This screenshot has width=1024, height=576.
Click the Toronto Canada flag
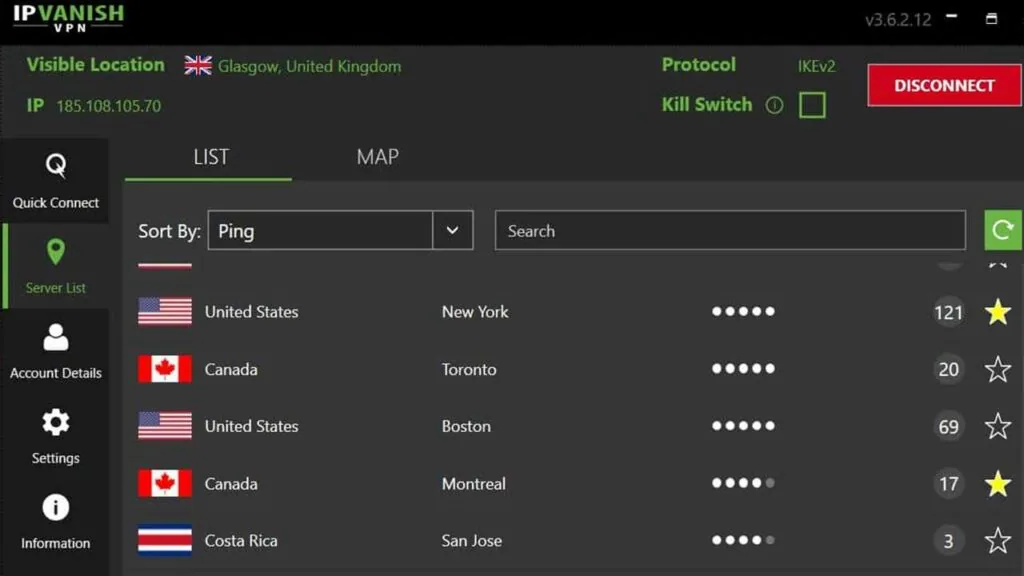click(x=165, y=369)
